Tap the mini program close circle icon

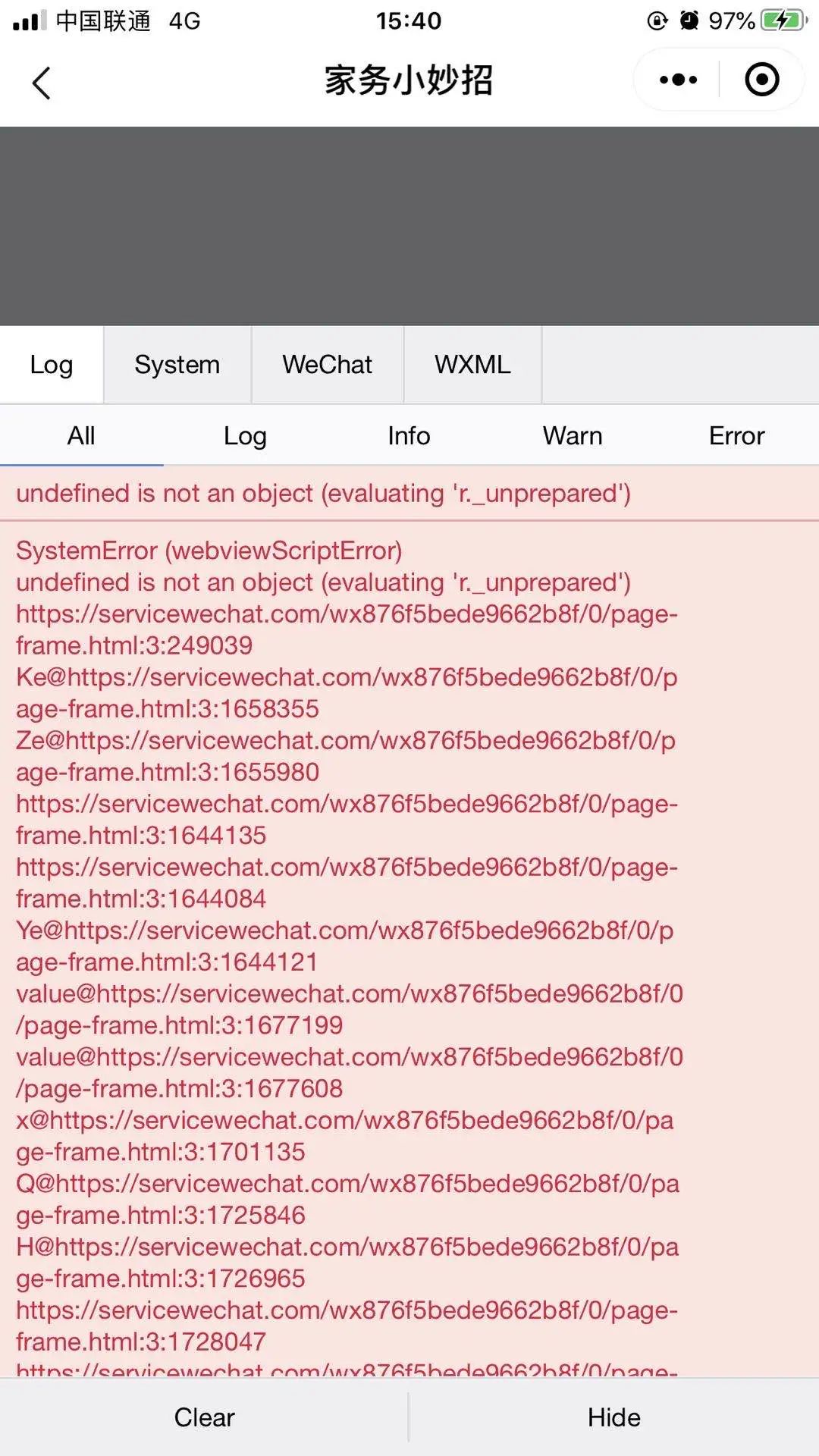click(x=761, y=80)
